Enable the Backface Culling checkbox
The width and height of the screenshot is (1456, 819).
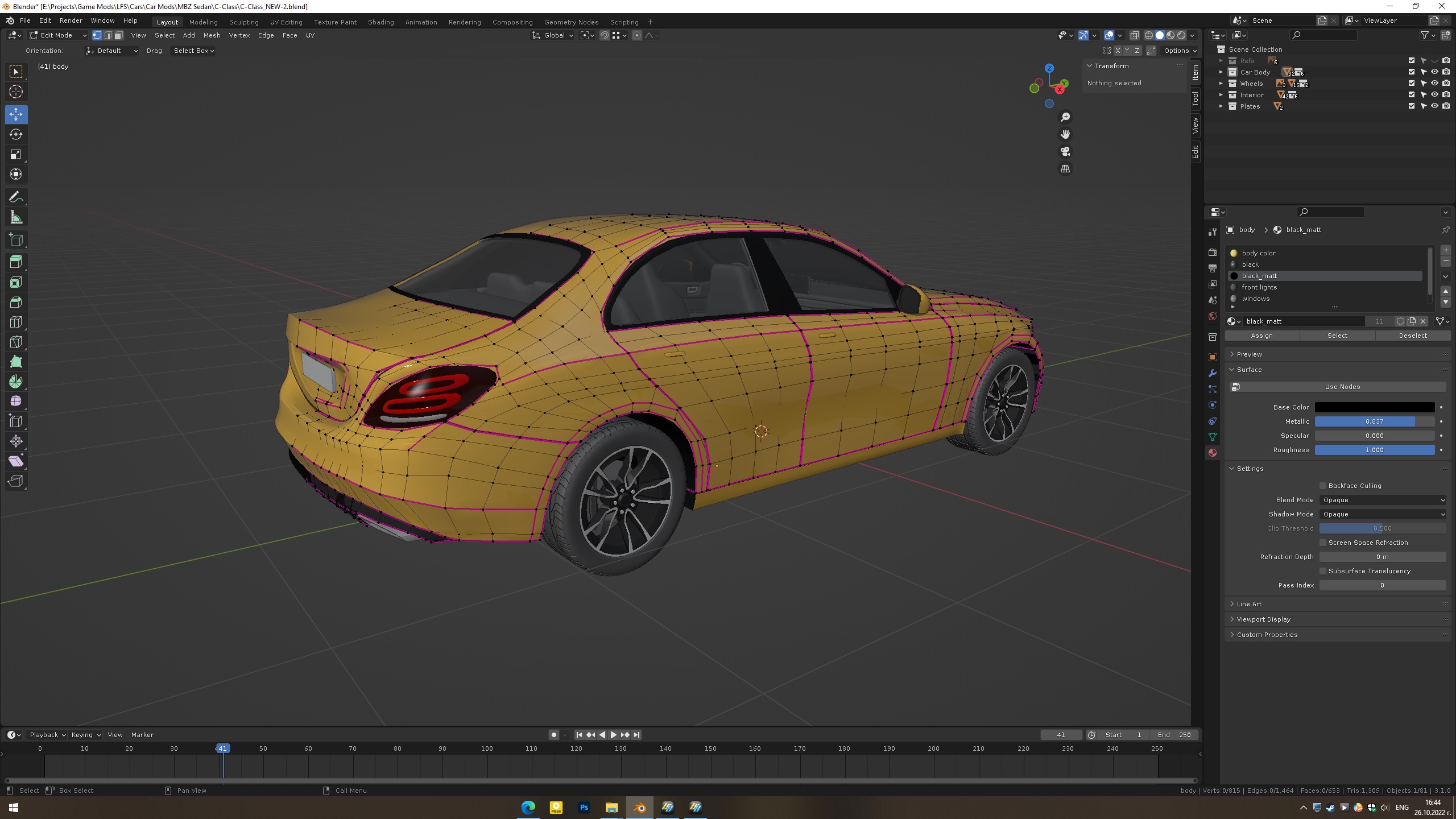1323,486
